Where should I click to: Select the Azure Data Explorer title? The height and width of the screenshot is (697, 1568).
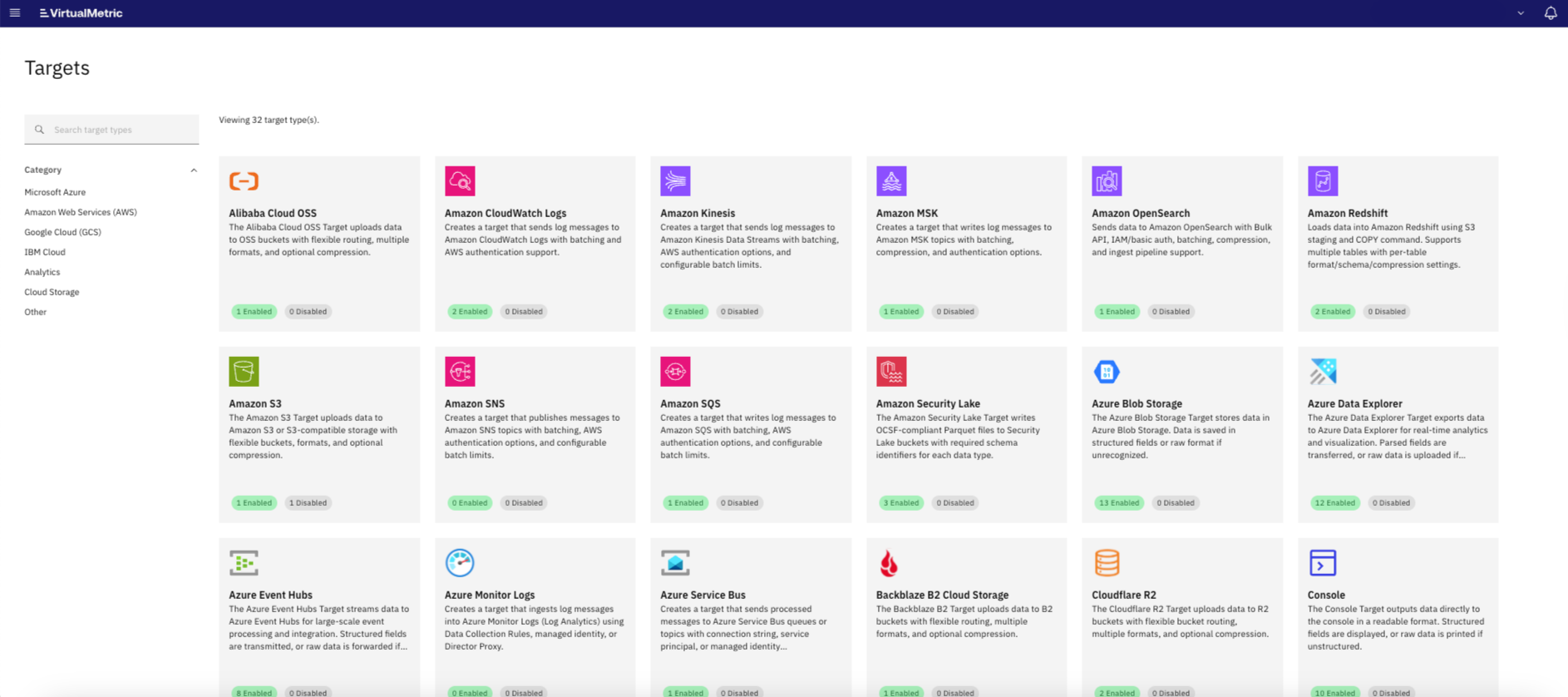pos(1354,403)
